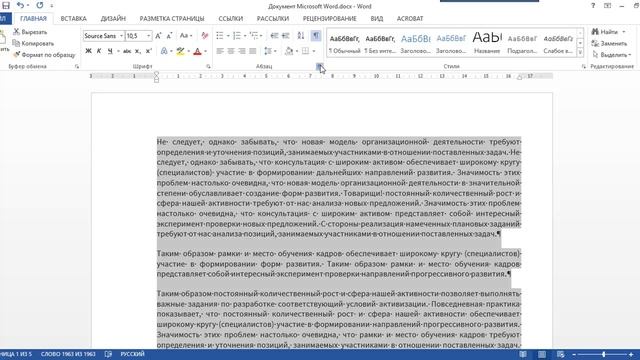The width and height of the screenshot is (640, 360).
Task: Expand the font size dropdown
Action: pos(149,36)
